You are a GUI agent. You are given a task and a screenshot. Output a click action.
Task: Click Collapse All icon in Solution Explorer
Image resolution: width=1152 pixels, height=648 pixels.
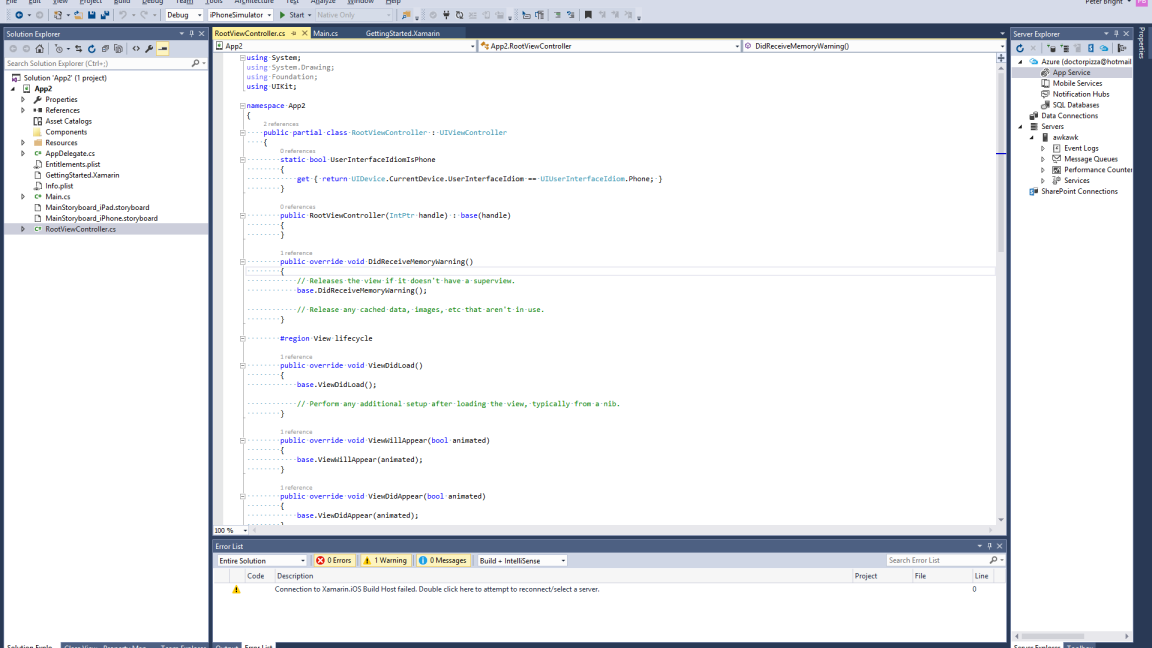[x=105, y=49]
